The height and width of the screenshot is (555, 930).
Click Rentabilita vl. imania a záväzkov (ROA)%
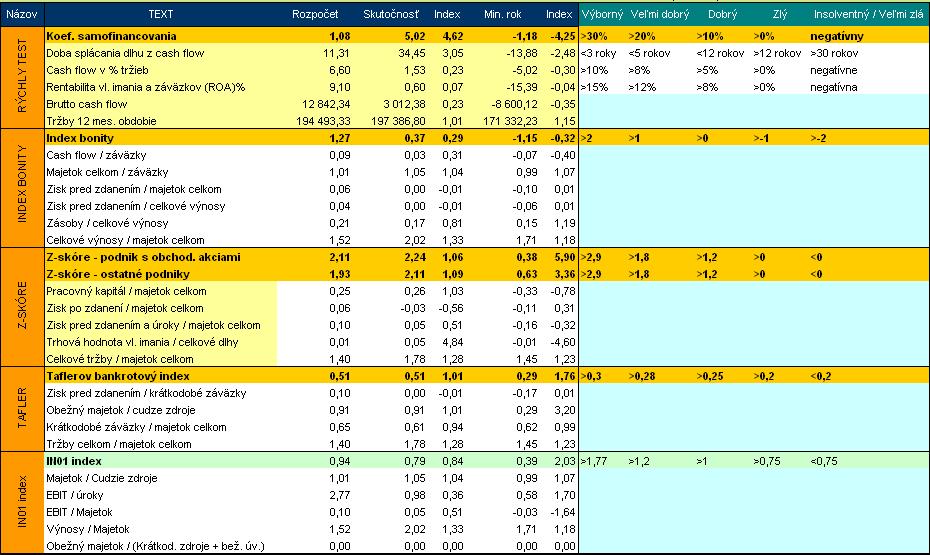point(145,87)
